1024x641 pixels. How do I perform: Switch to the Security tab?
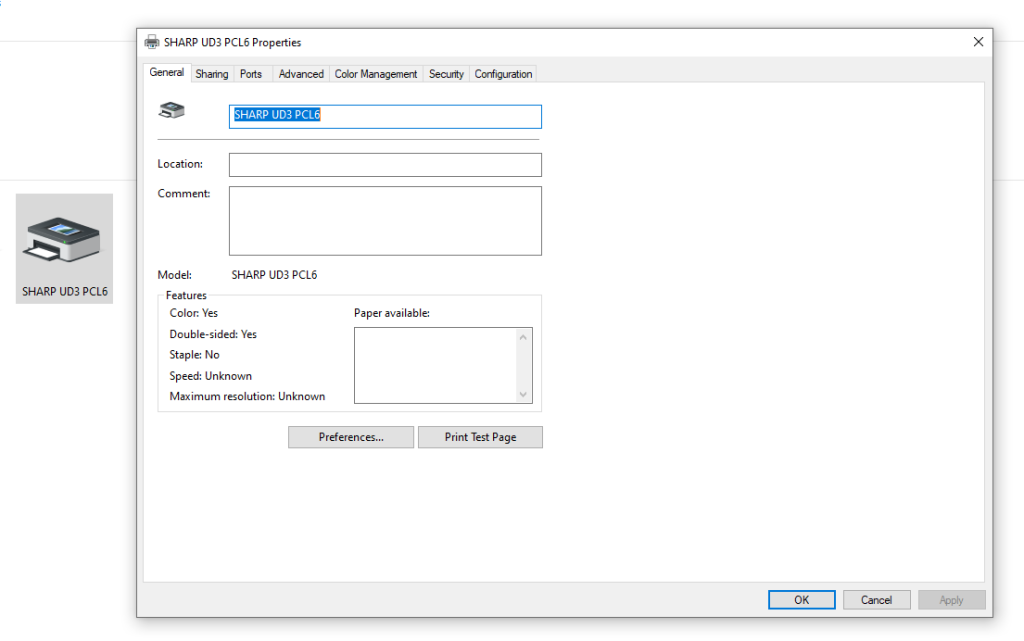click(x=446, y=73)
